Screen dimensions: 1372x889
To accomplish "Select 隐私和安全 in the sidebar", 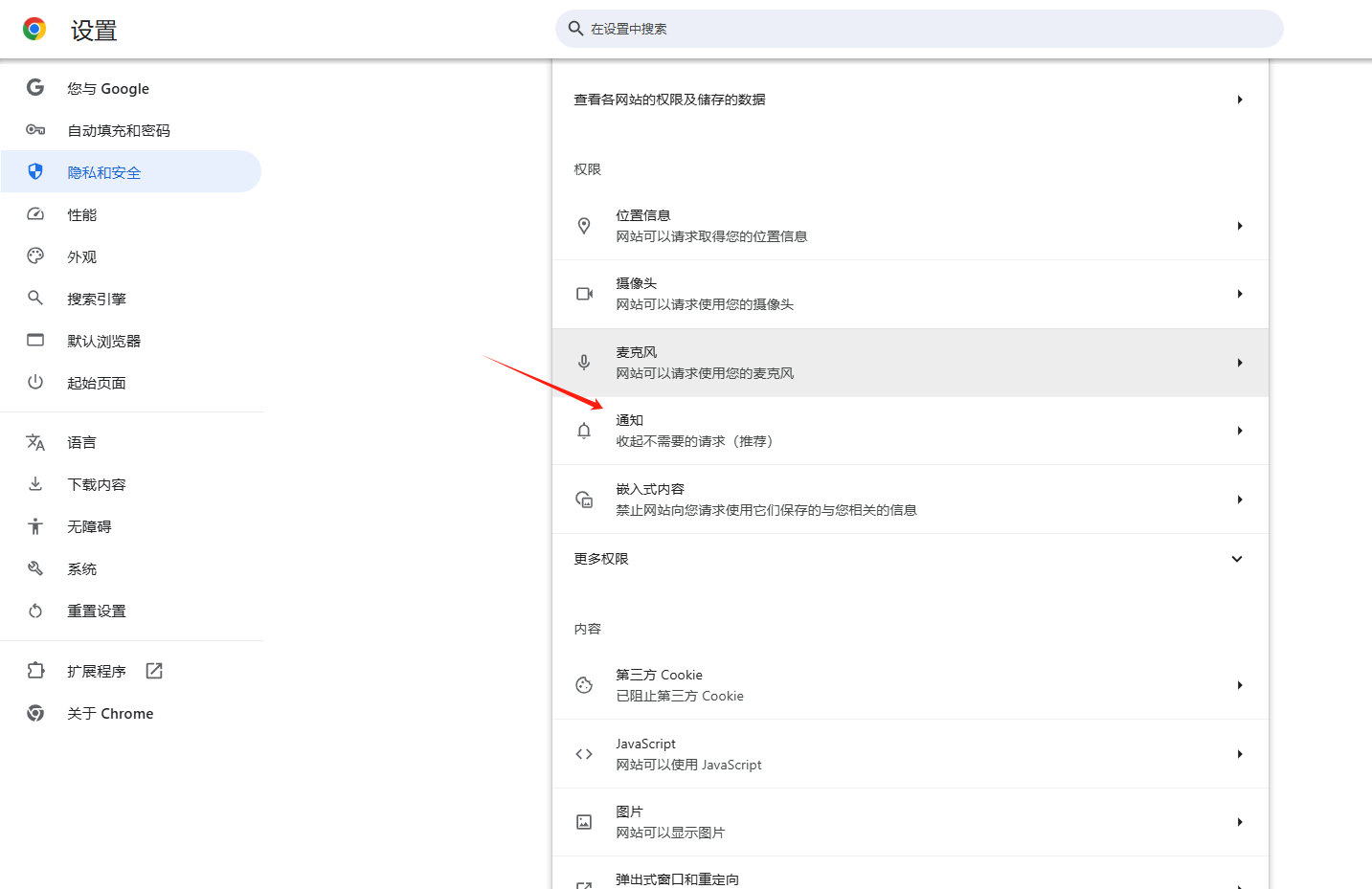I will click(131, 172).
